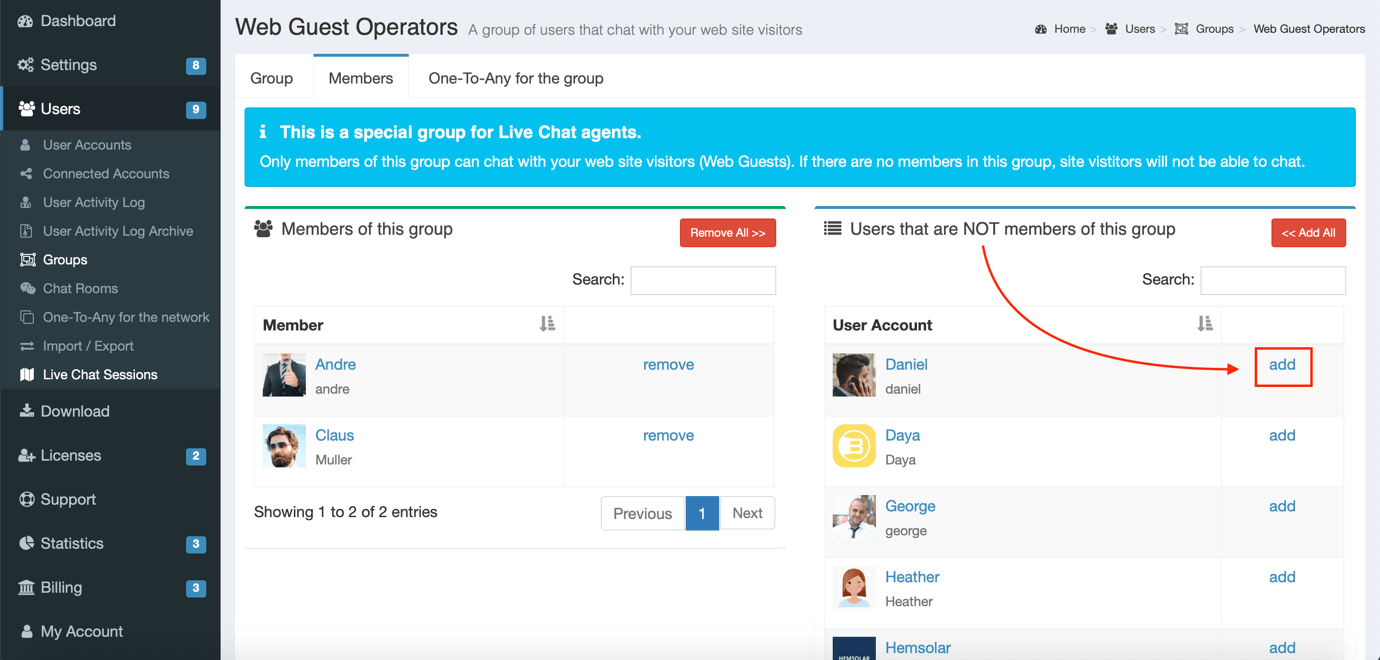The width and height of the screenshot is (1380, 660).
Task: Open the One-To-Any for the group tab
Action: 516,78
